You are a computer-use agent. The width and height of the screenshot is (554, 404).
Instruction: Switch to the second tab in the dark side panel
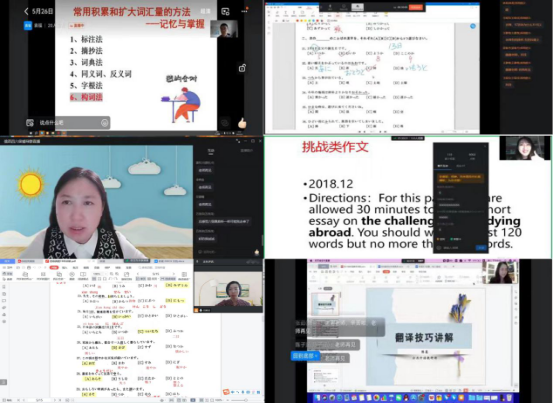(246, 151)
